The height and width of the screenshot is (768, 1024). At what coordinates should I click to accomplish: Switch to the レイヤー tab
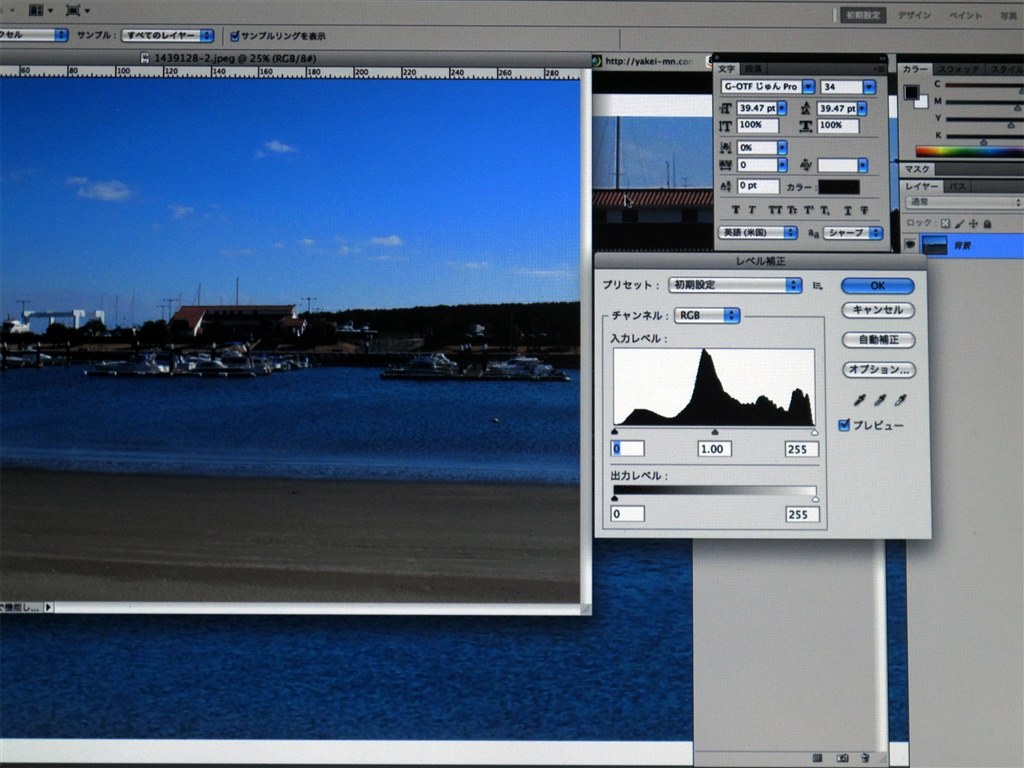tap(921, 186)
